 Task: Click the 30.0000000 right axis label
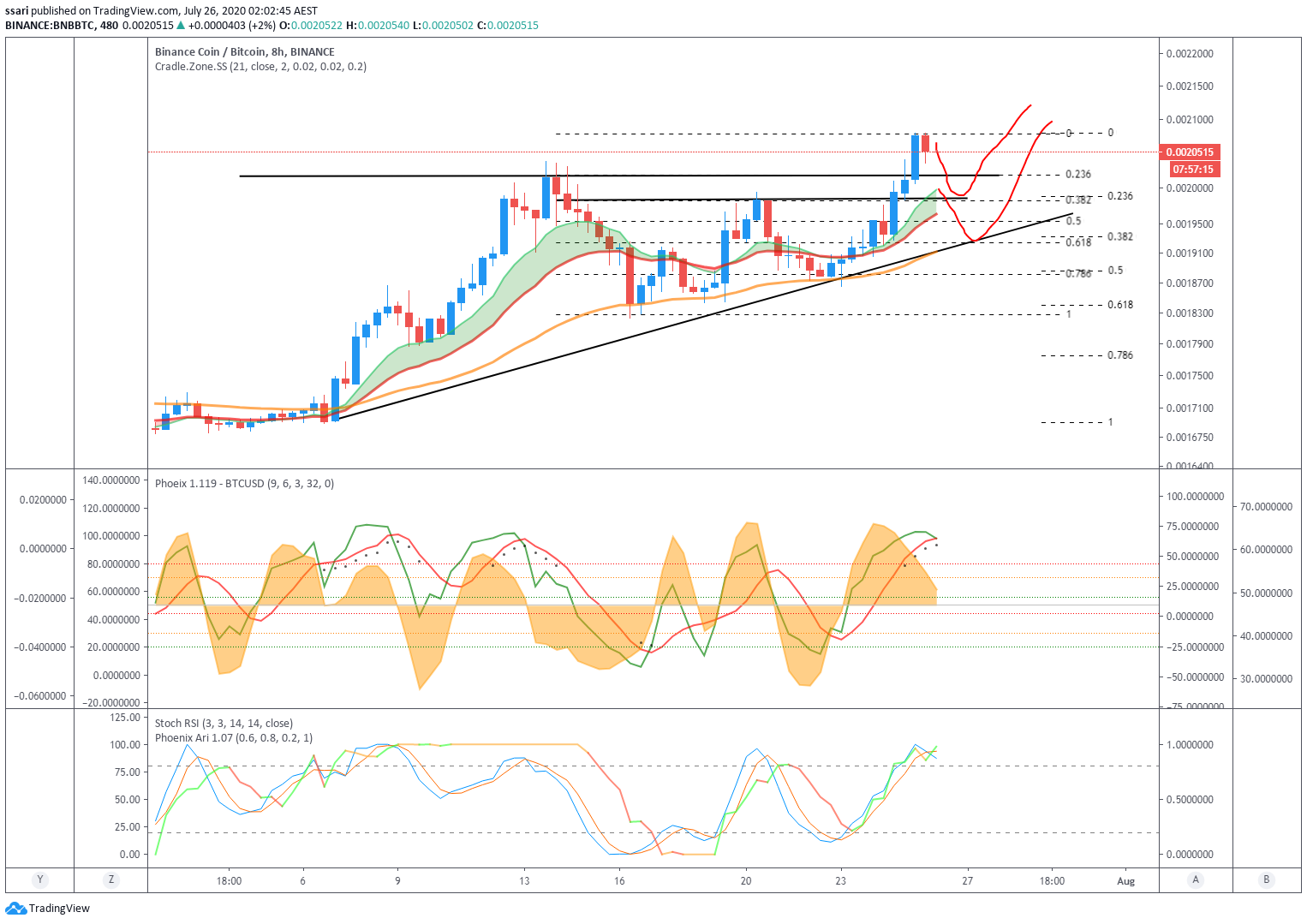[x=1266, y=679]
